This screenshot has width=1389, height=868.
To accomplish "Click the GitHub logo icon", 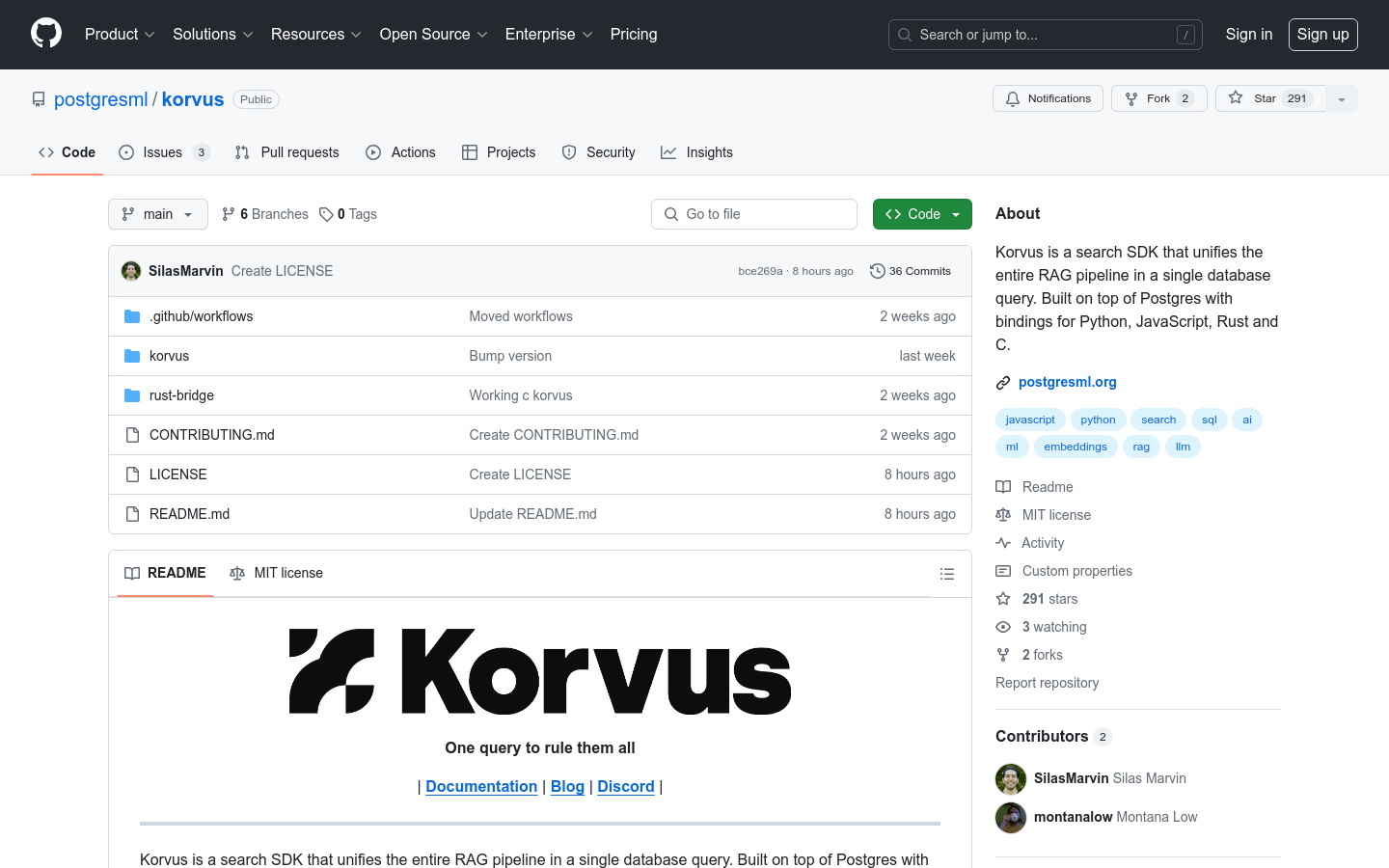I will click(x=46, y=34).
